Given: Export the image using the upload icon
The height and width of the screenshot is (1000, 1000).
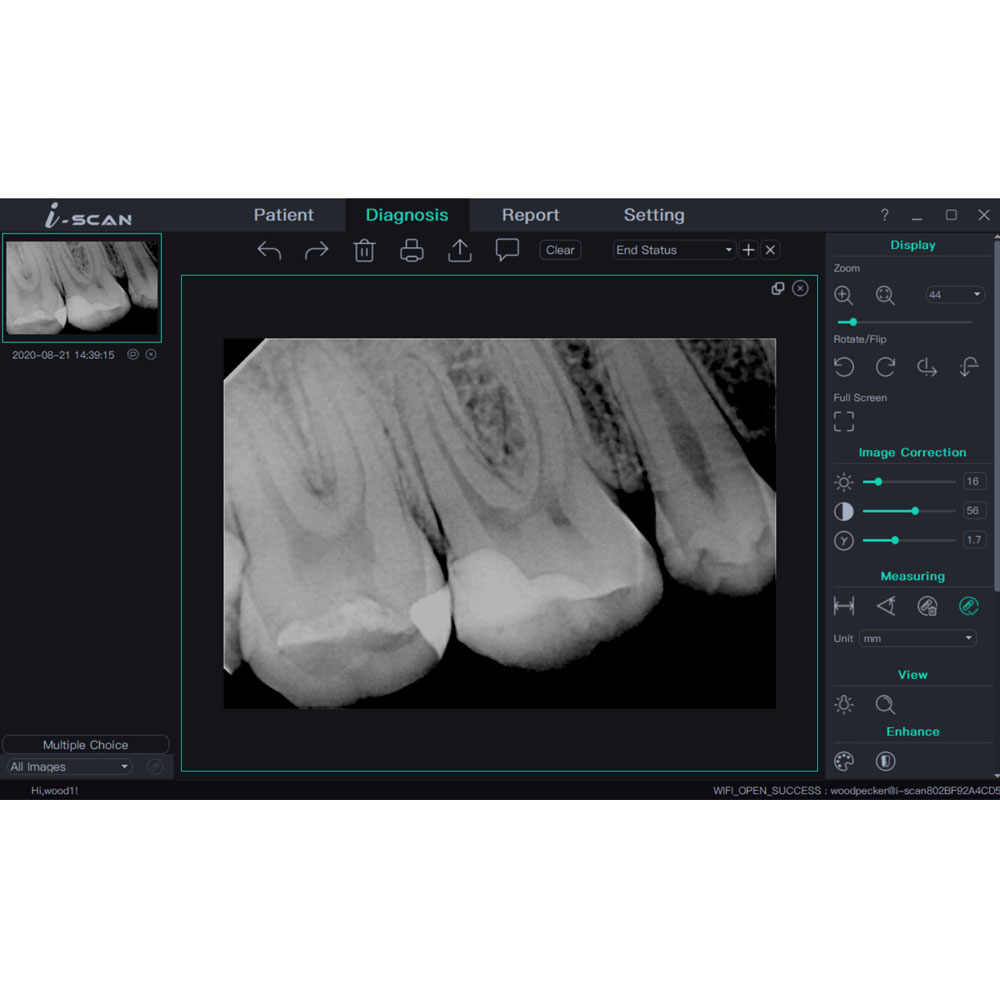Looking at the screenshot, I should 459,251.
